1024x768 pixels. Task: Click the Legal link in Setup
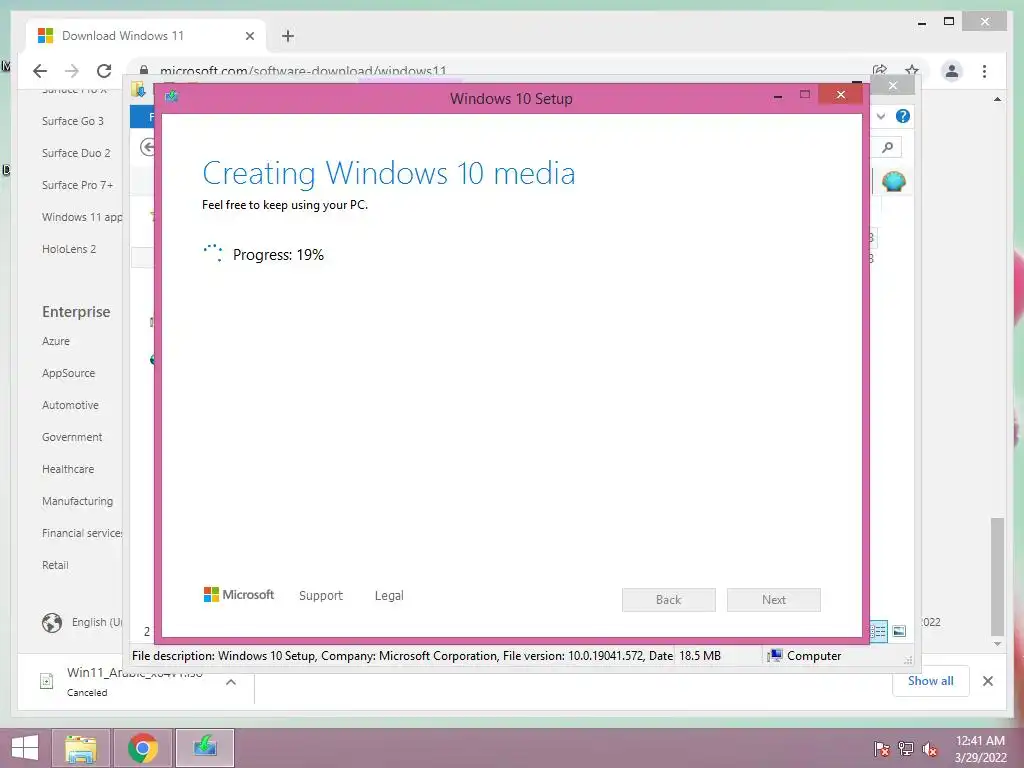[x=389, y=596]
